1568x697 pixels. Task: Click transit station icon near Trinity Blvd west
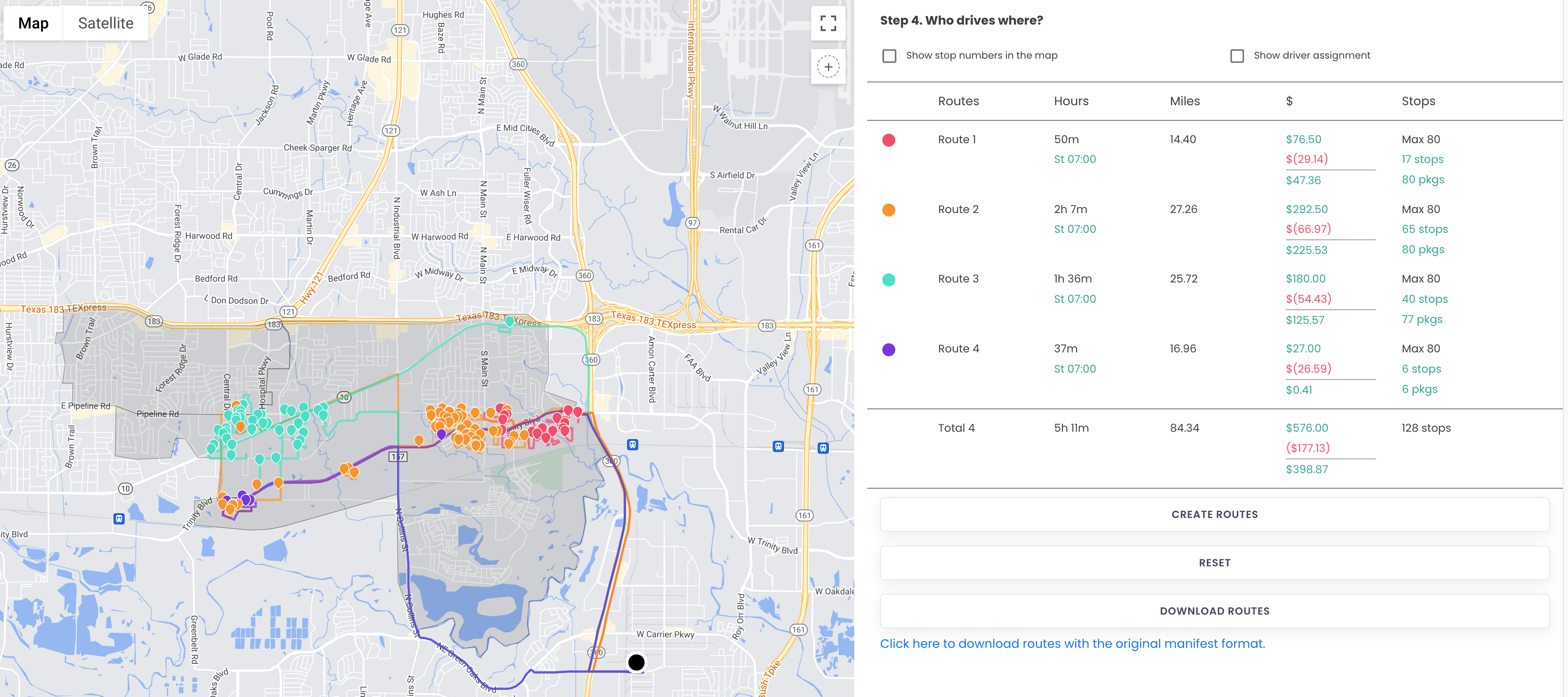pos(119,518)
